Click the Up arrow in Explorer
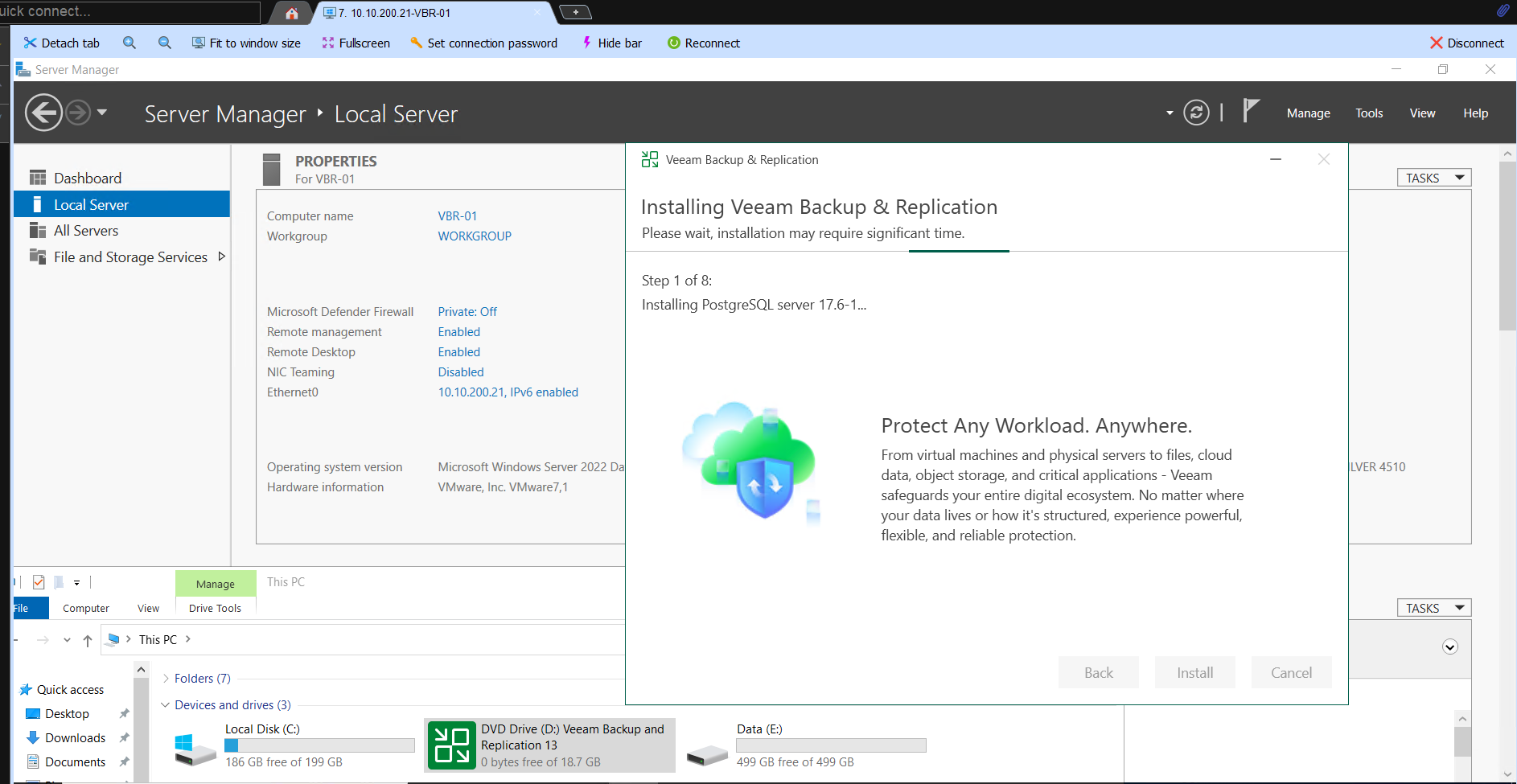 click(x=88, y=641)
